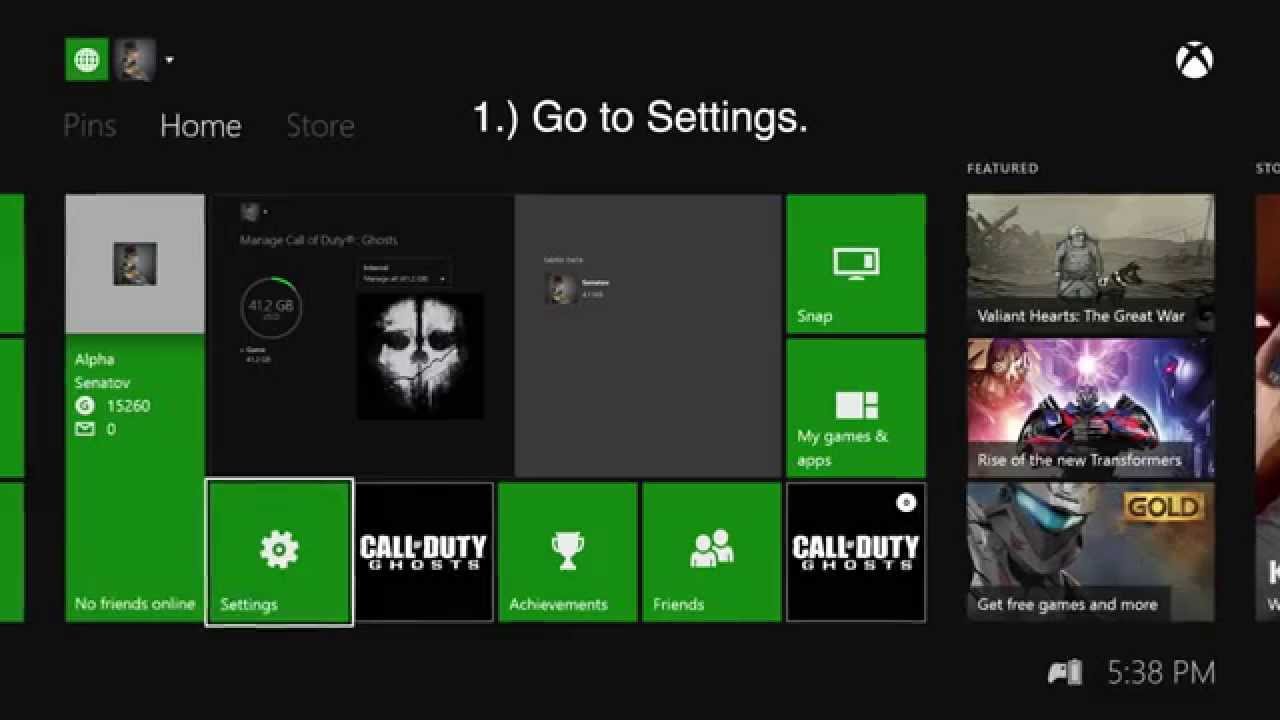Switch to the Home tab
This screenshot has width=1280, height=720.
click(x=200, y=126)
